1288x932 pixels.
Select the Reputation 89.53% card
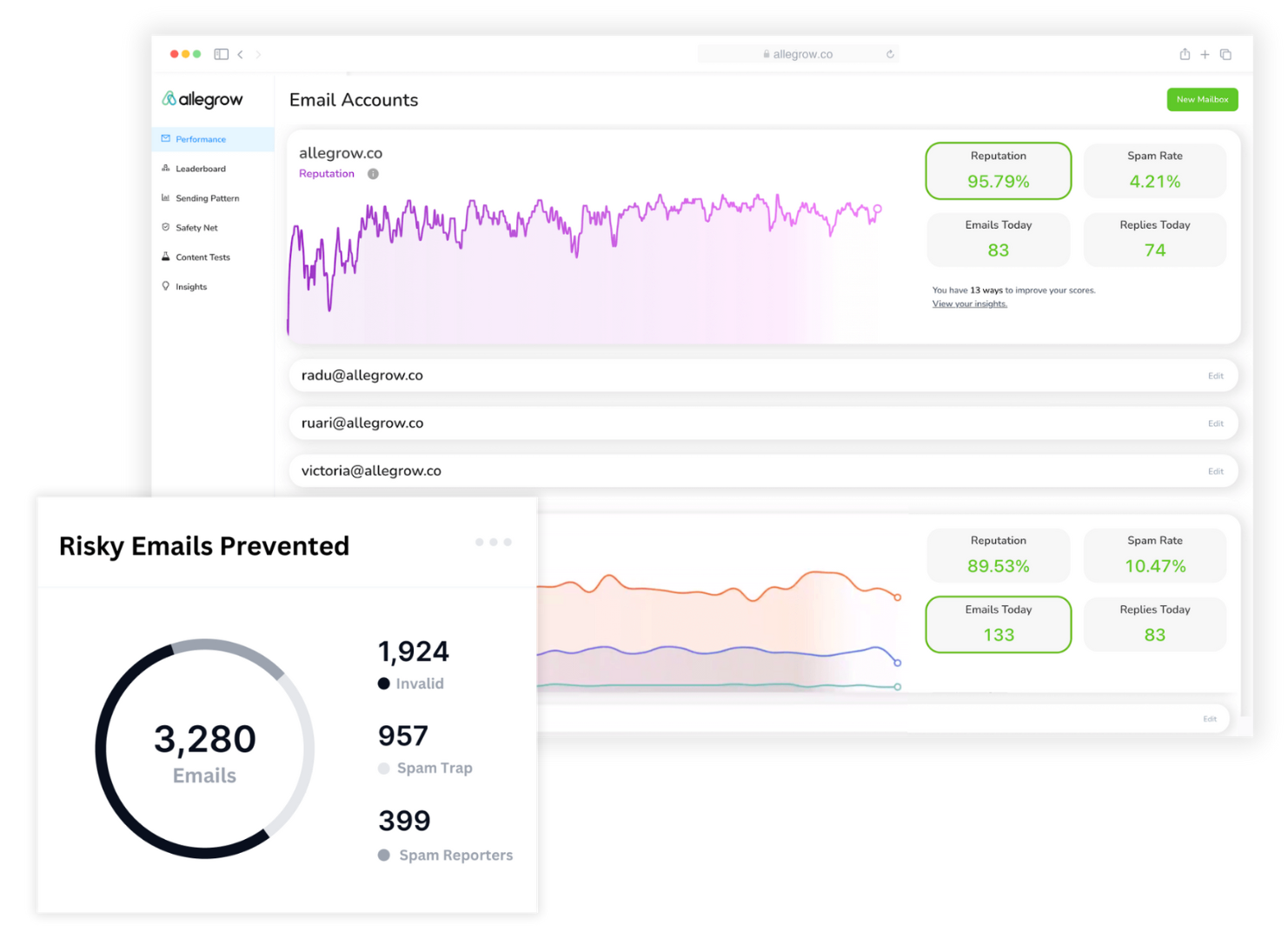pyautogui.click(x=998, y=555)
